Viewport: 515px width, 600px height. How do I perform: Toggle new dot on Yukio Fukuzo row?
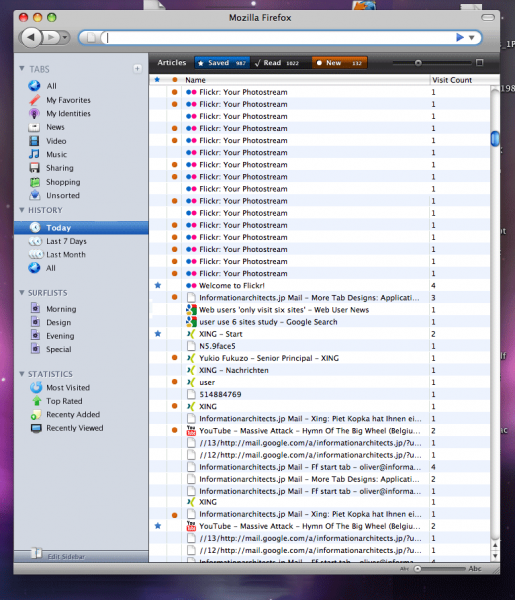[174, 358]
